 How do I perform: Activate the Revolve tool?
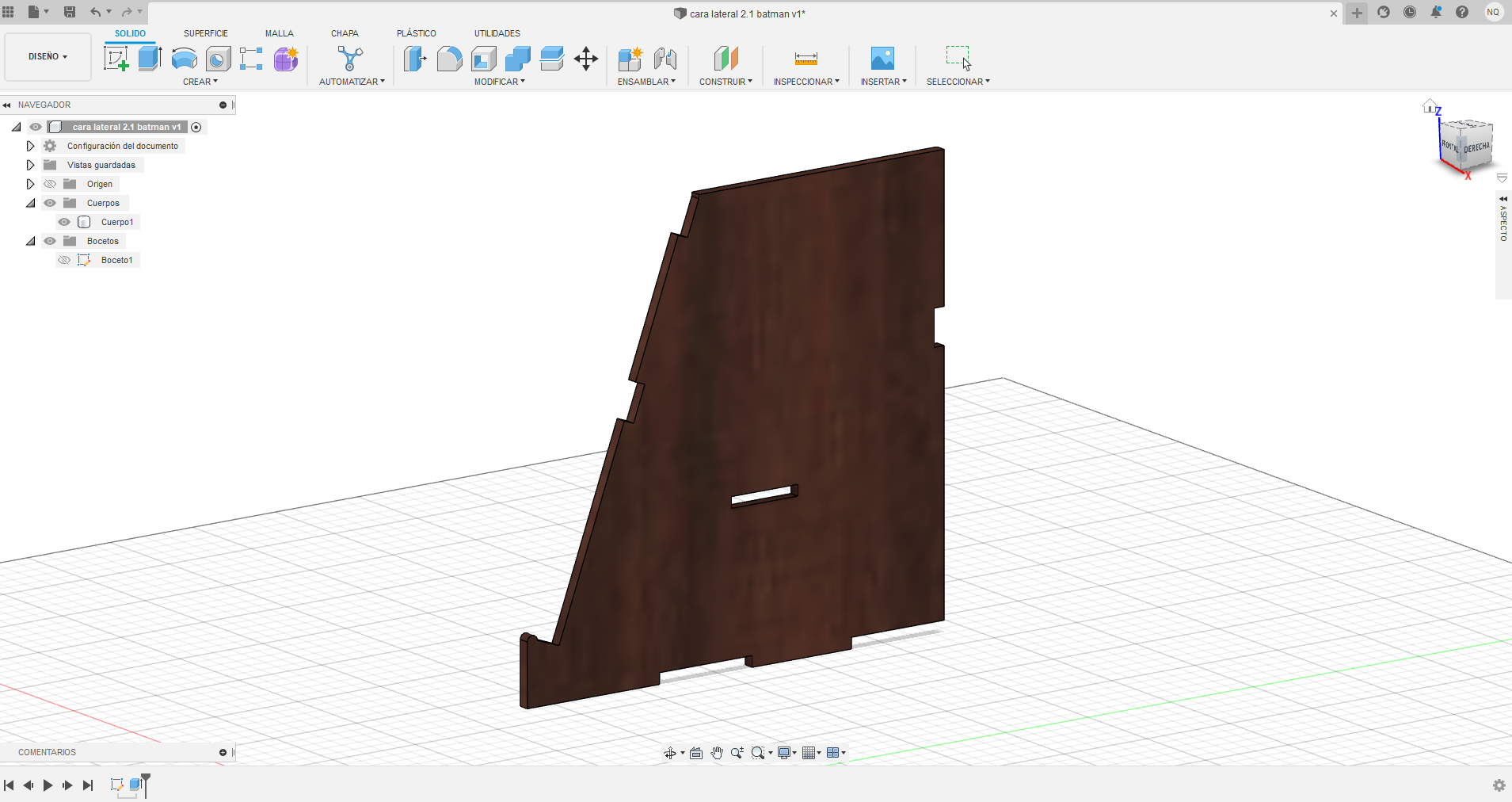point(185,59)
